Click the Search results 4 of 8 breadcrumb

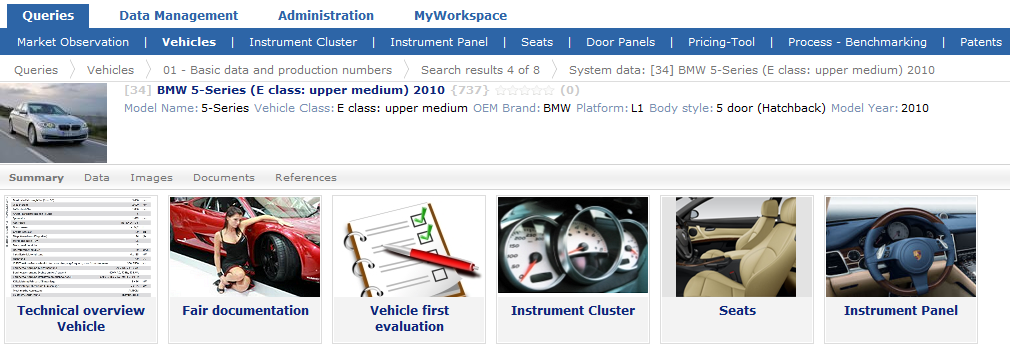(481, 70)
